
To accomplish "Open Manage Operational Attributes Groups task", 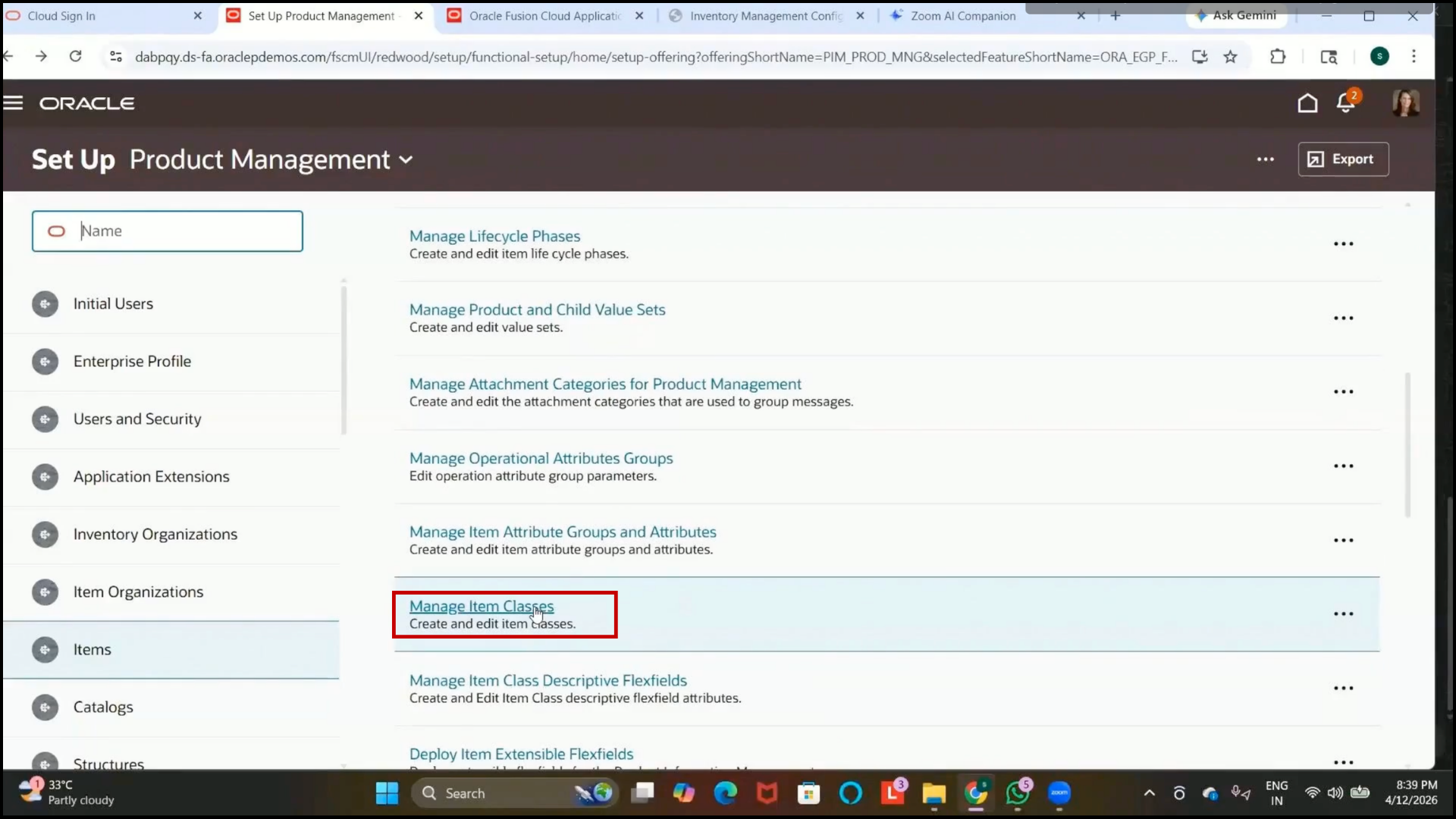I will [541, 459].
